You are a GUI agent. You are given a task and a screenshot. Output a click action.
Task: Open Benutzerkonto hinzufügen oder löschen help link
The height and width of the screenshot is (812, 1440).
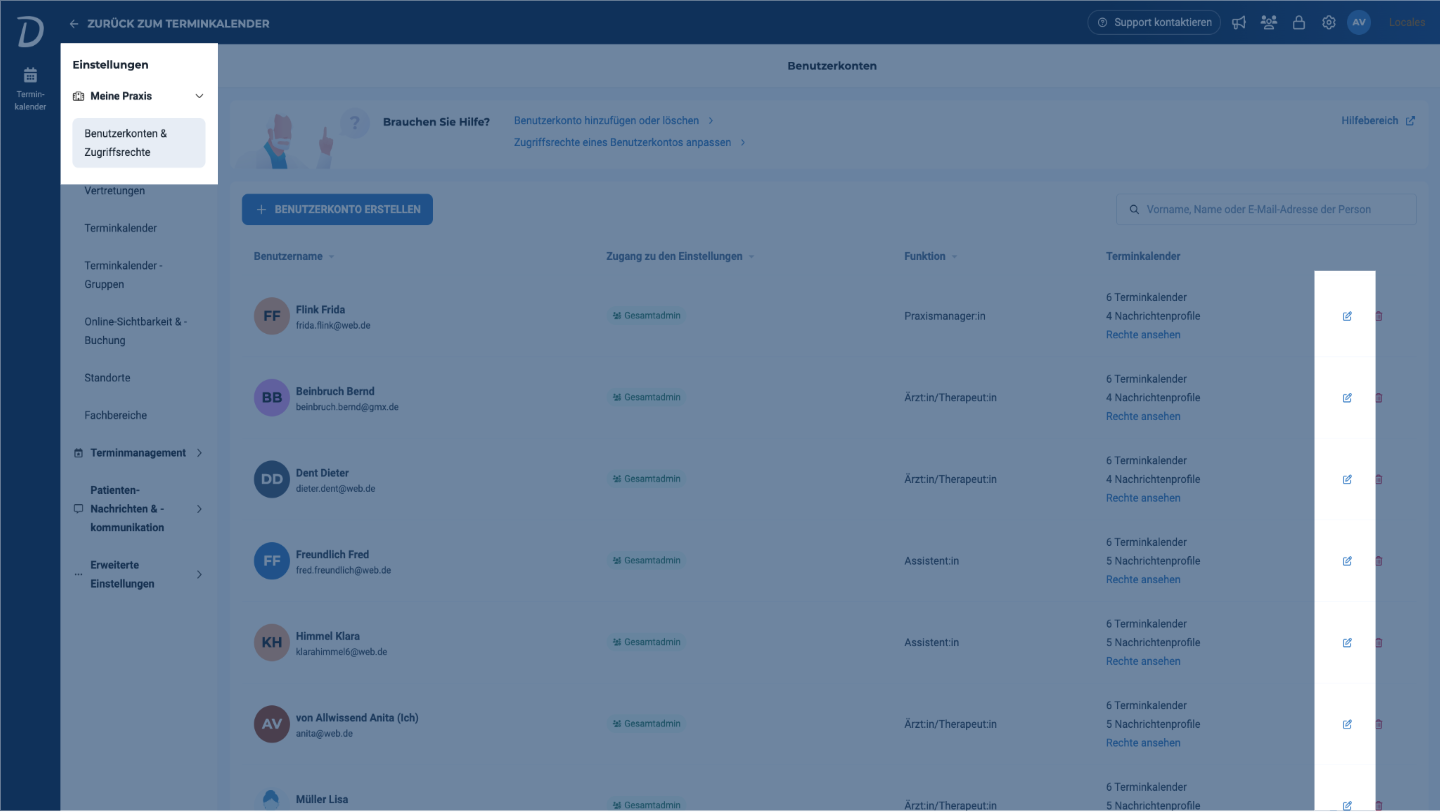coord(614,121)
